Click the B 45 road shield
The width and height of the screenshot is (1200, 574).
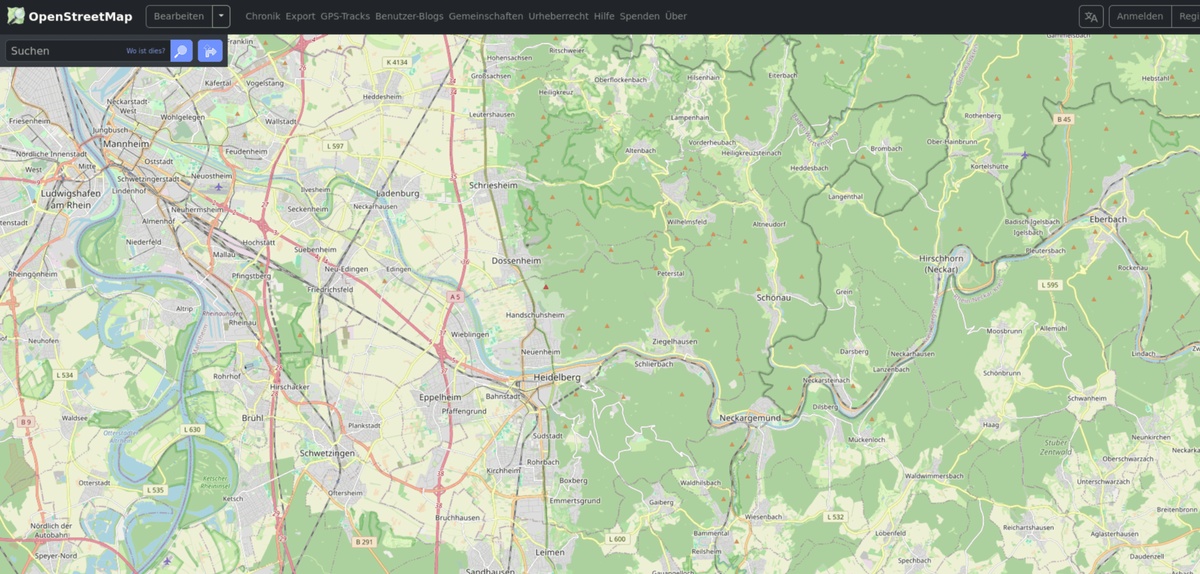click(1064, 119)
